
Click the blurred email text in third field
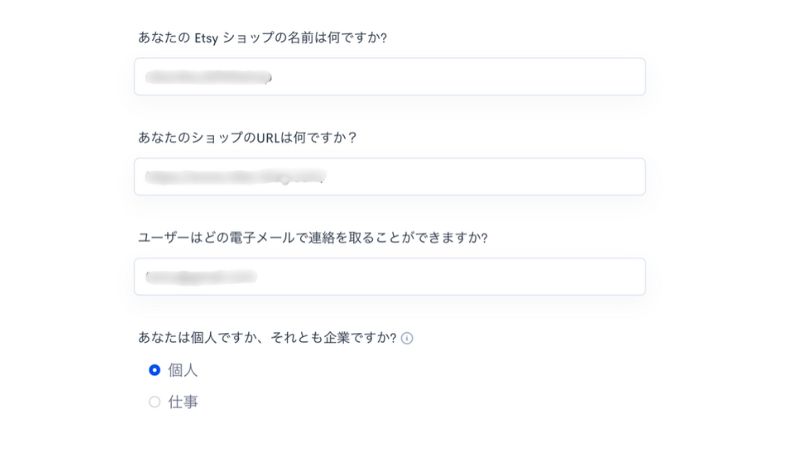tap(201, 277)
